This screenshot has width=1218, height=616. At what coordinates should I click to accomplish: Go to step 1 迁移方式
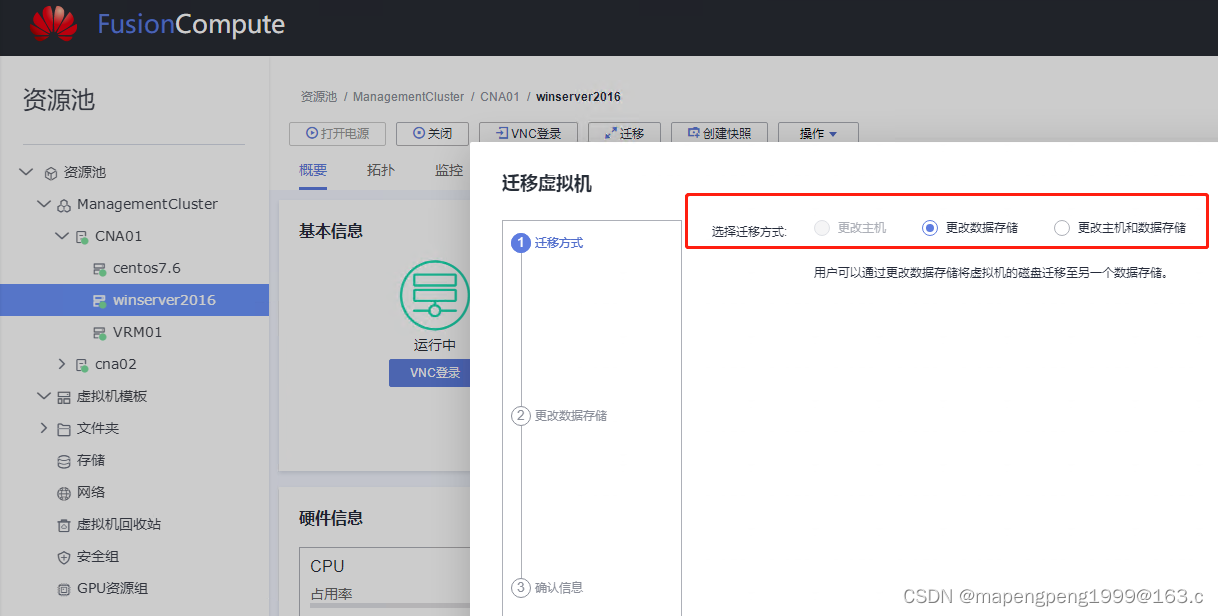coord(548,243)
